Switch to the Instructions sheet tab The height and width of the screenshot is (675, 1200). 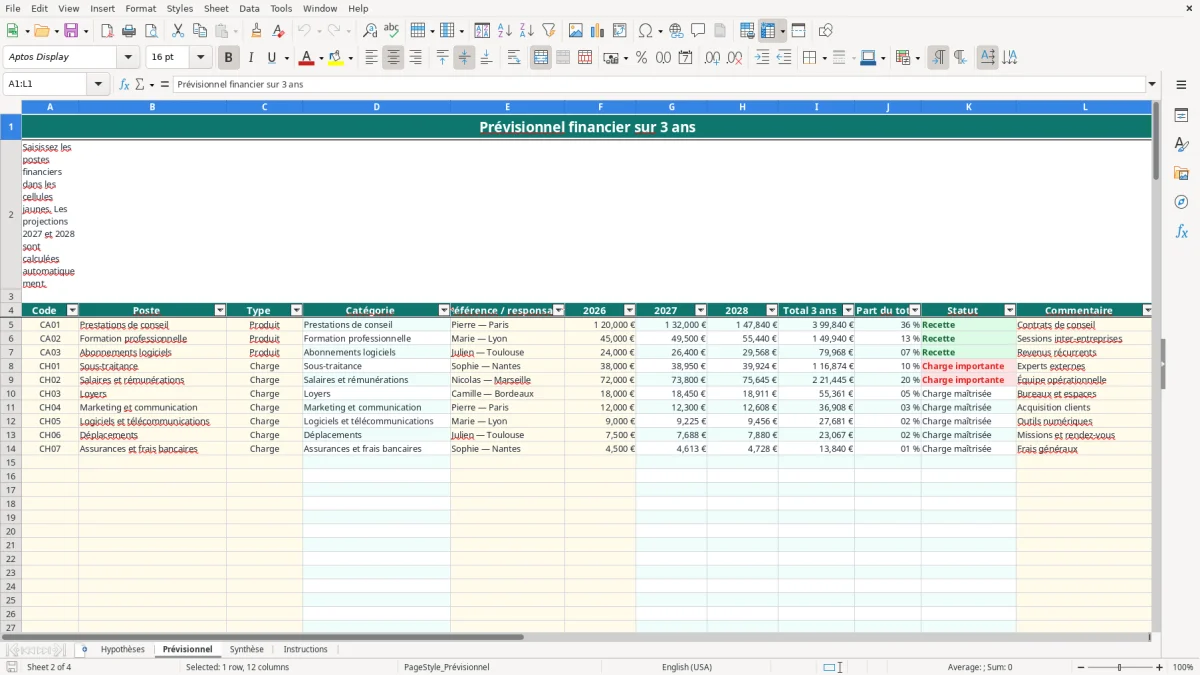click(305, 649)
